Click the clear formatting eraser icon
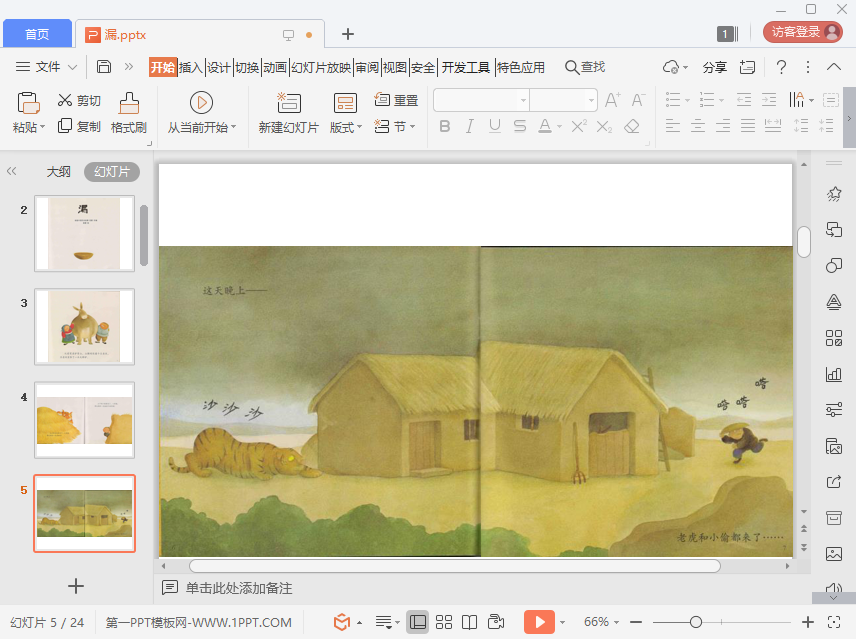 [x=632, y=127]
